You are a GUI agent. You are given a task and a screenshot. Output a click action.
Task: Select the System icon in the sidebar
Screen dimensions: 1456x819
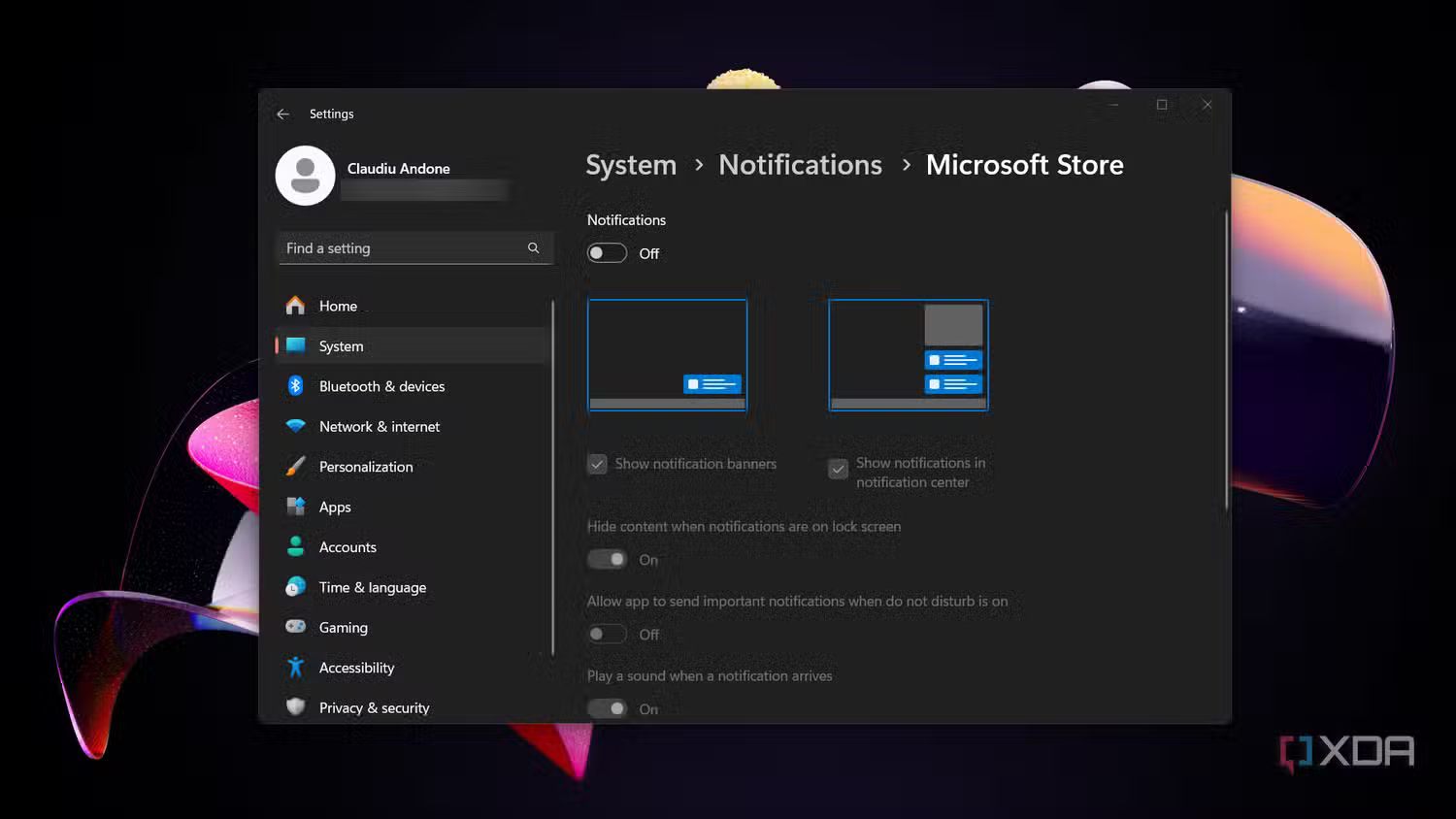(296, 345)
